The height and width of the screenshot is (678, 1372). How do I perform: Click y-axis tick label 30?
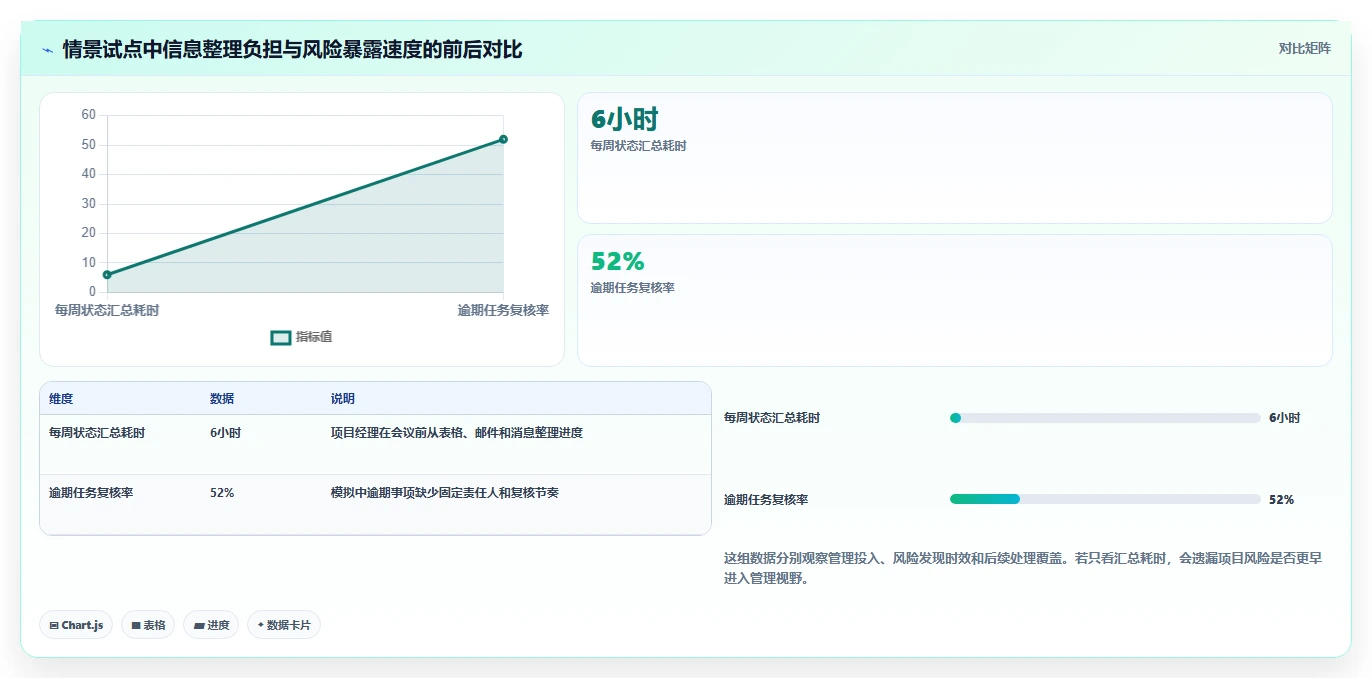coord(89,203)
